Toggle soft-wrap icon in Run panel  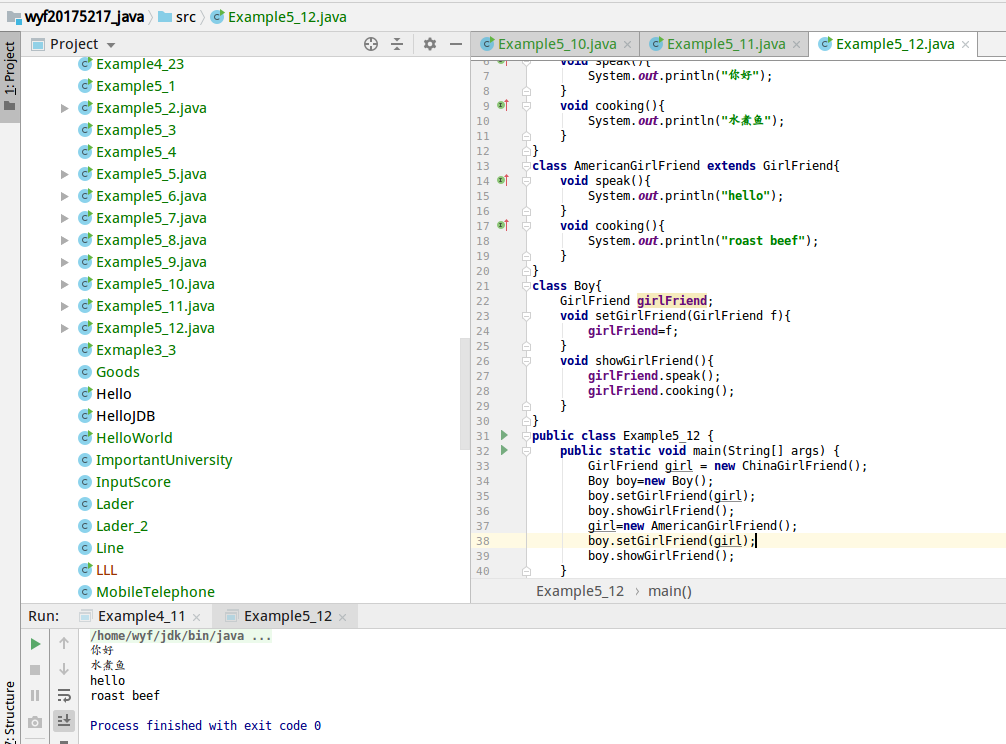(x=64, y=695)
